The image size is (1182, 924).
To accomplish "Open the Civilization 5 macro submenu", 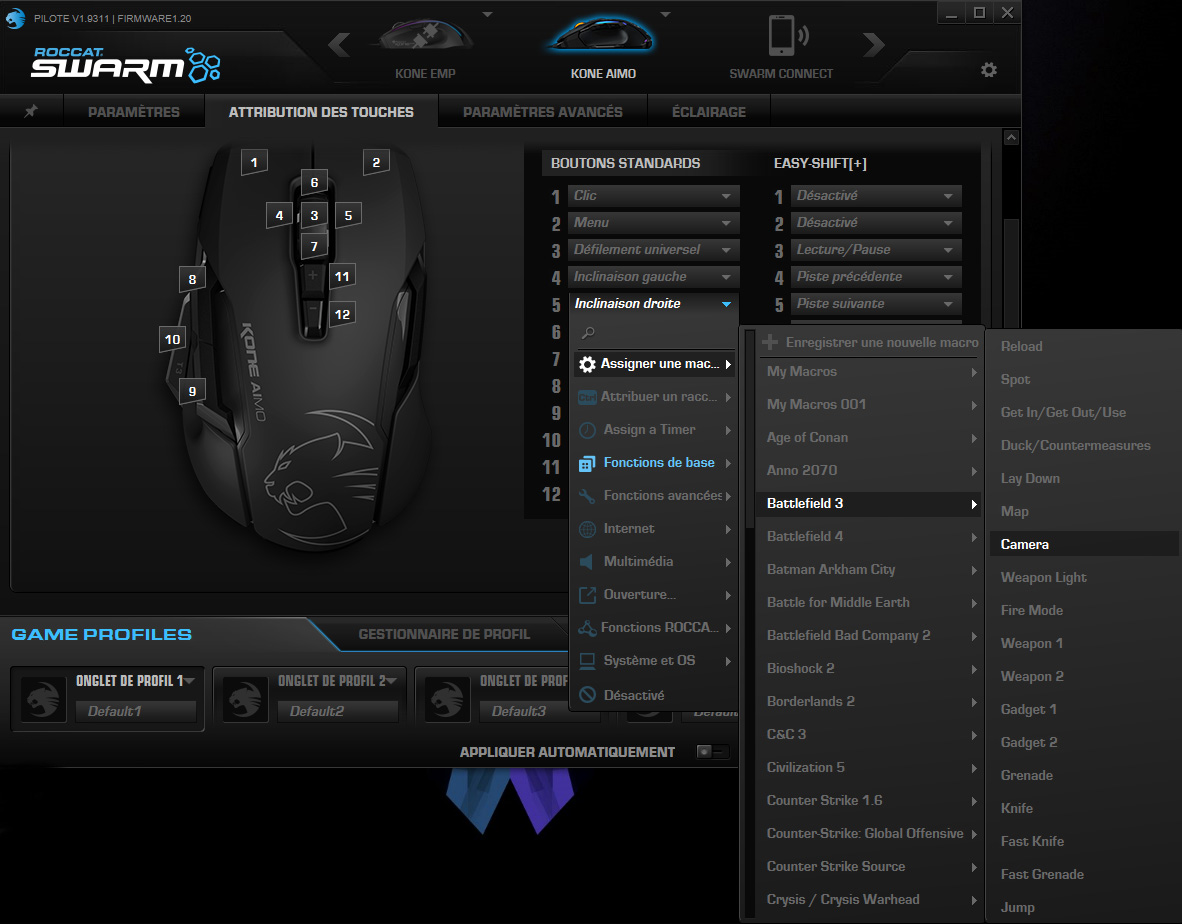I will (x=869, y=767).
